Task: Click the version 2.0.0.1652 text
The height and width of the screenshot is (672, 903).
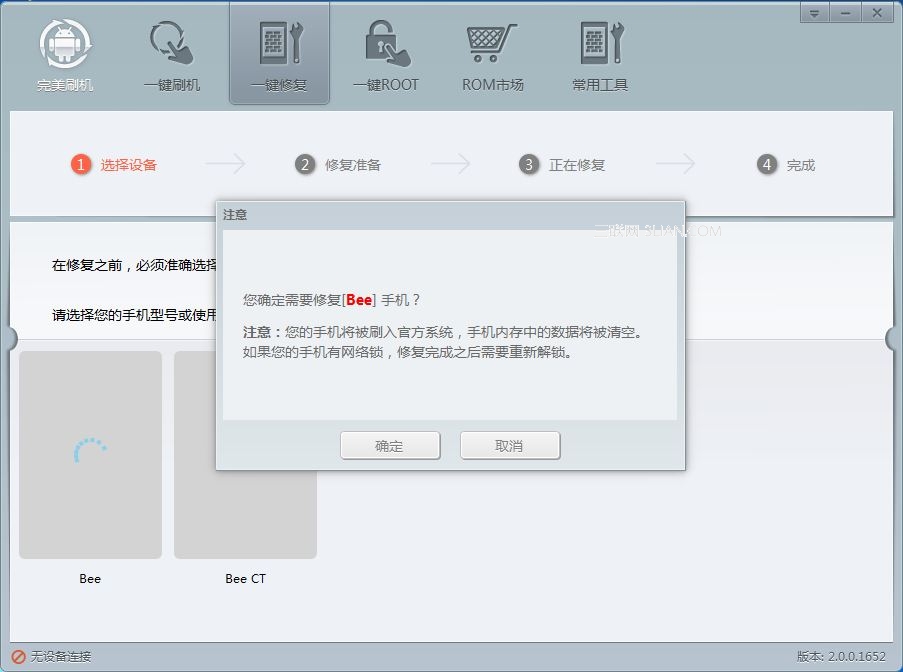Action: [841, 656]
